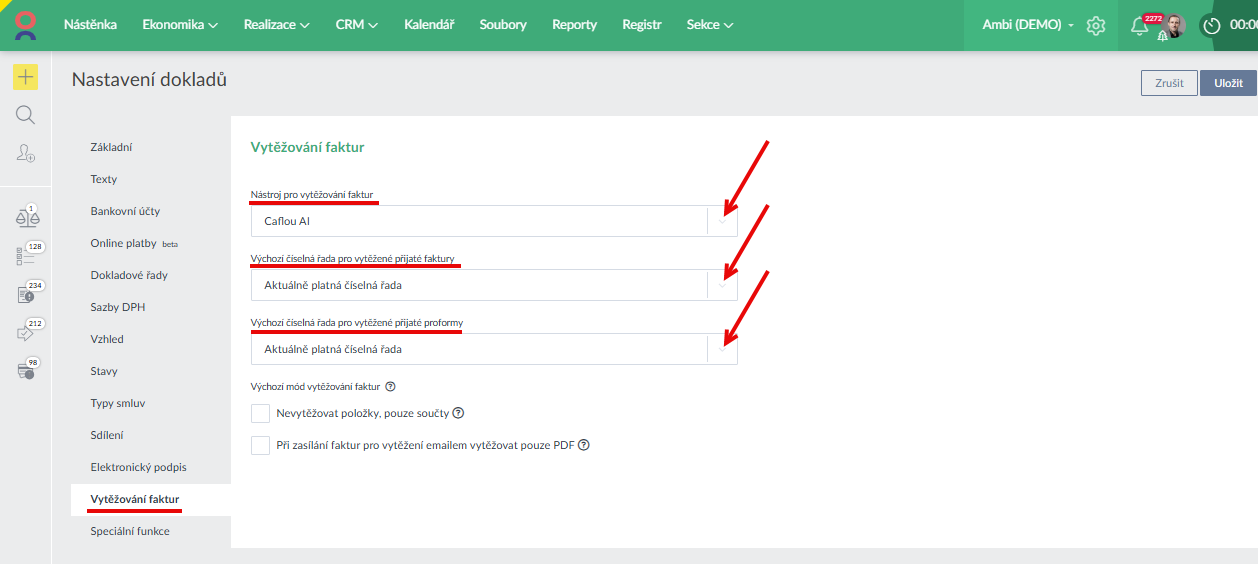Enable 'Nevytěžovat položky, pouze součty' checkbox
Screen dimensions: 1258x564
point(261,414)
